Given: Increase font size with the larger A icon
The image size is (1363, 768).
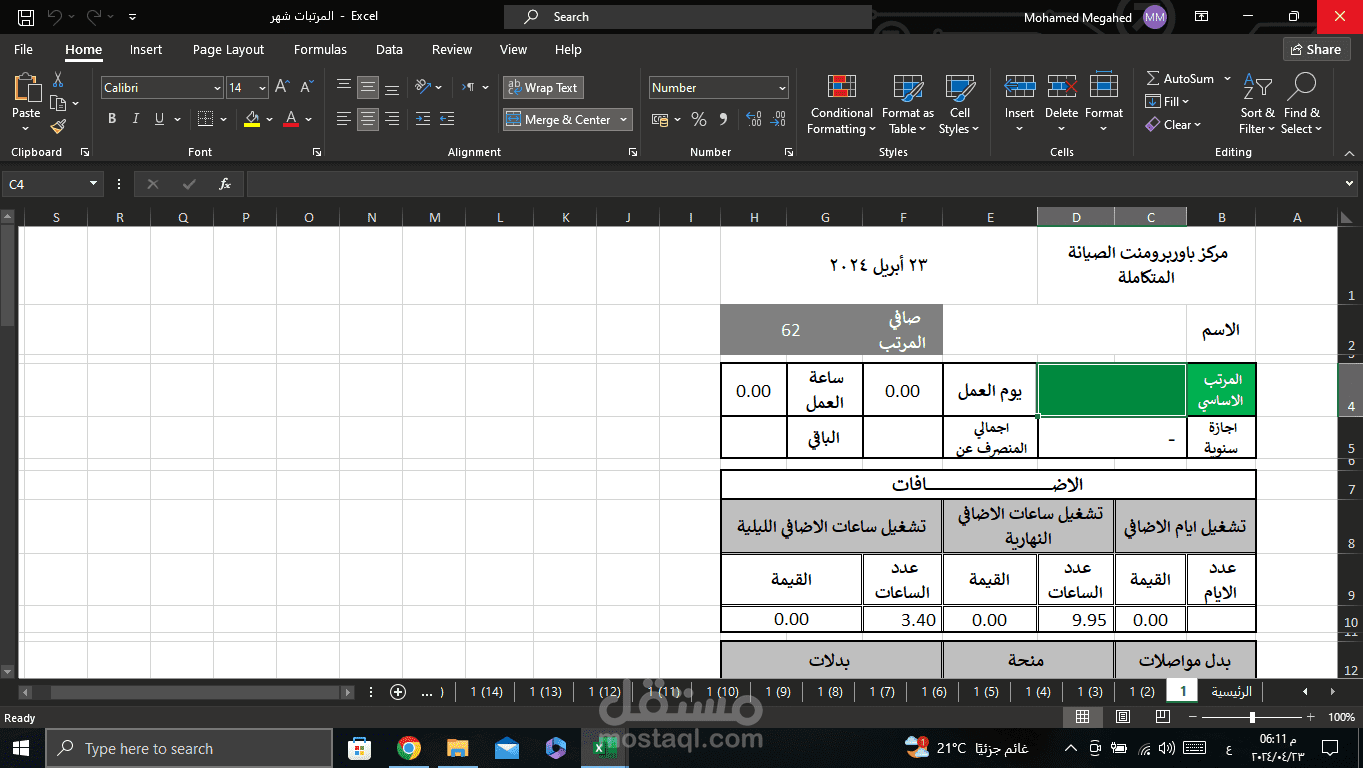Looking at the screenshot, I should click(282, 88).
